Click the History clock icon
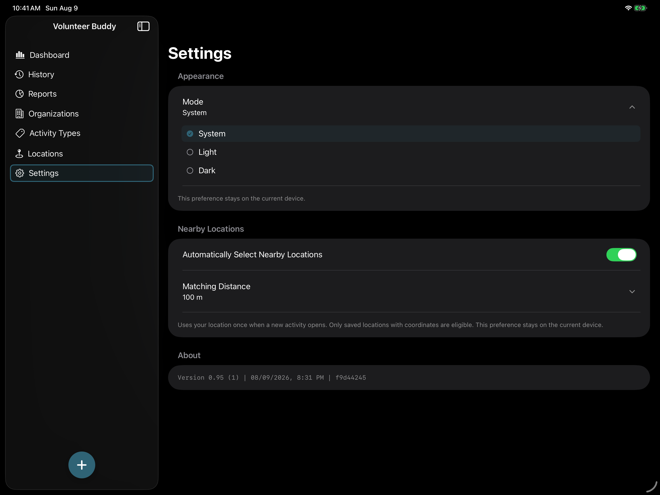The width and height of the screenshot is (660, 495). coord(19,75)
